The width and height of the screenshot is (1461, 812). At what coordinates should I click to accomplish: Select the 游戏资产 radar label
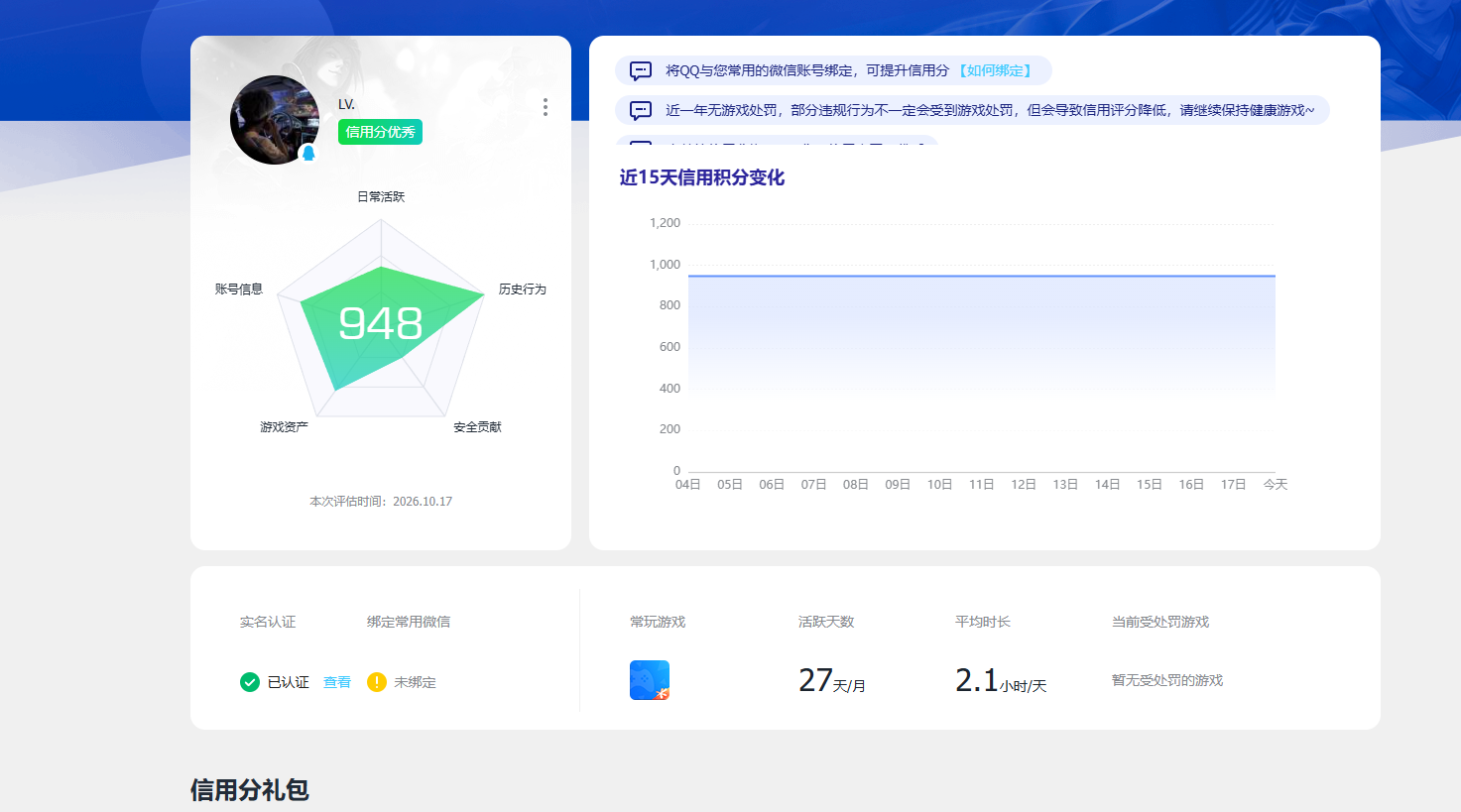pos(284,427)
